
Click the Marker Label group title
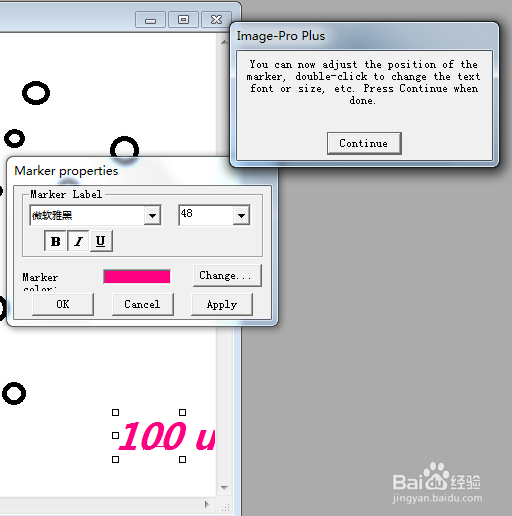(x=66, y=194)
